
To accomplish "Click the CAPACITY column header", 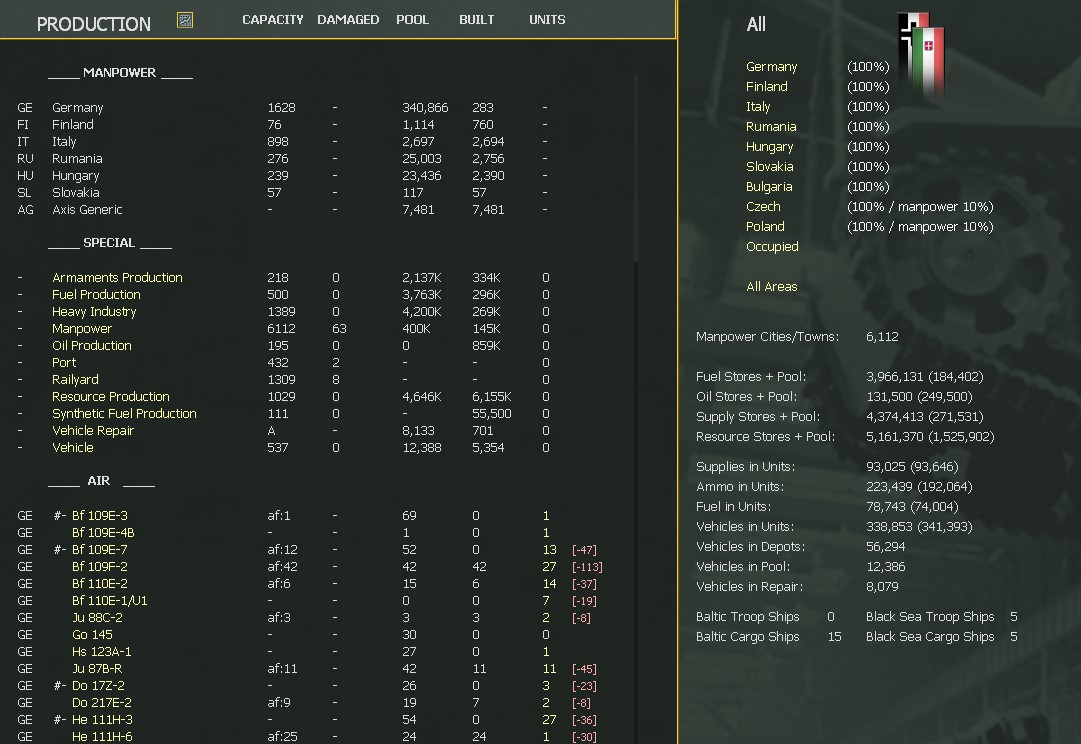I will click(272, 19).
